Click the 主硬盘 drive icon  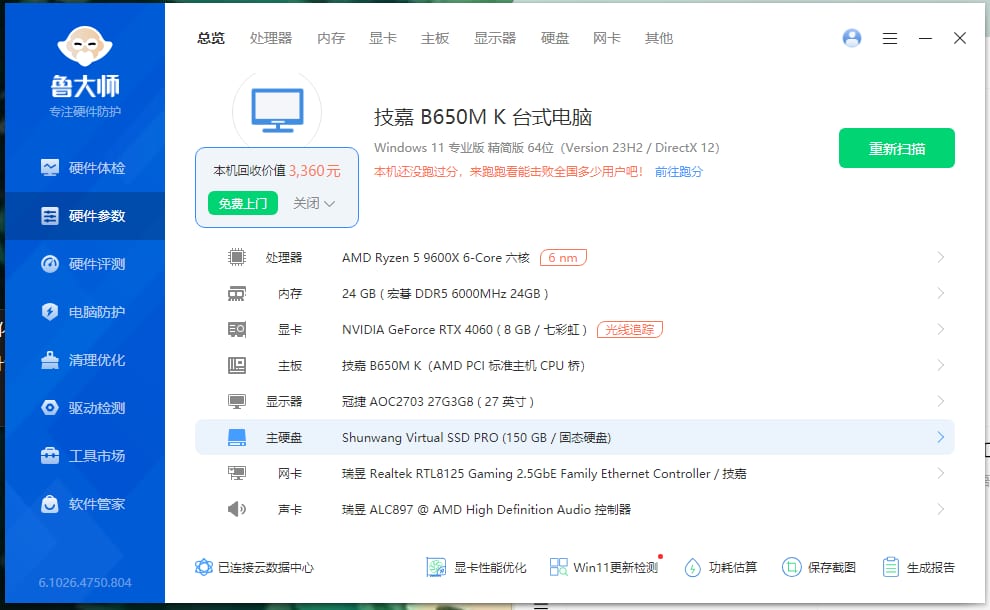(237, 438)
